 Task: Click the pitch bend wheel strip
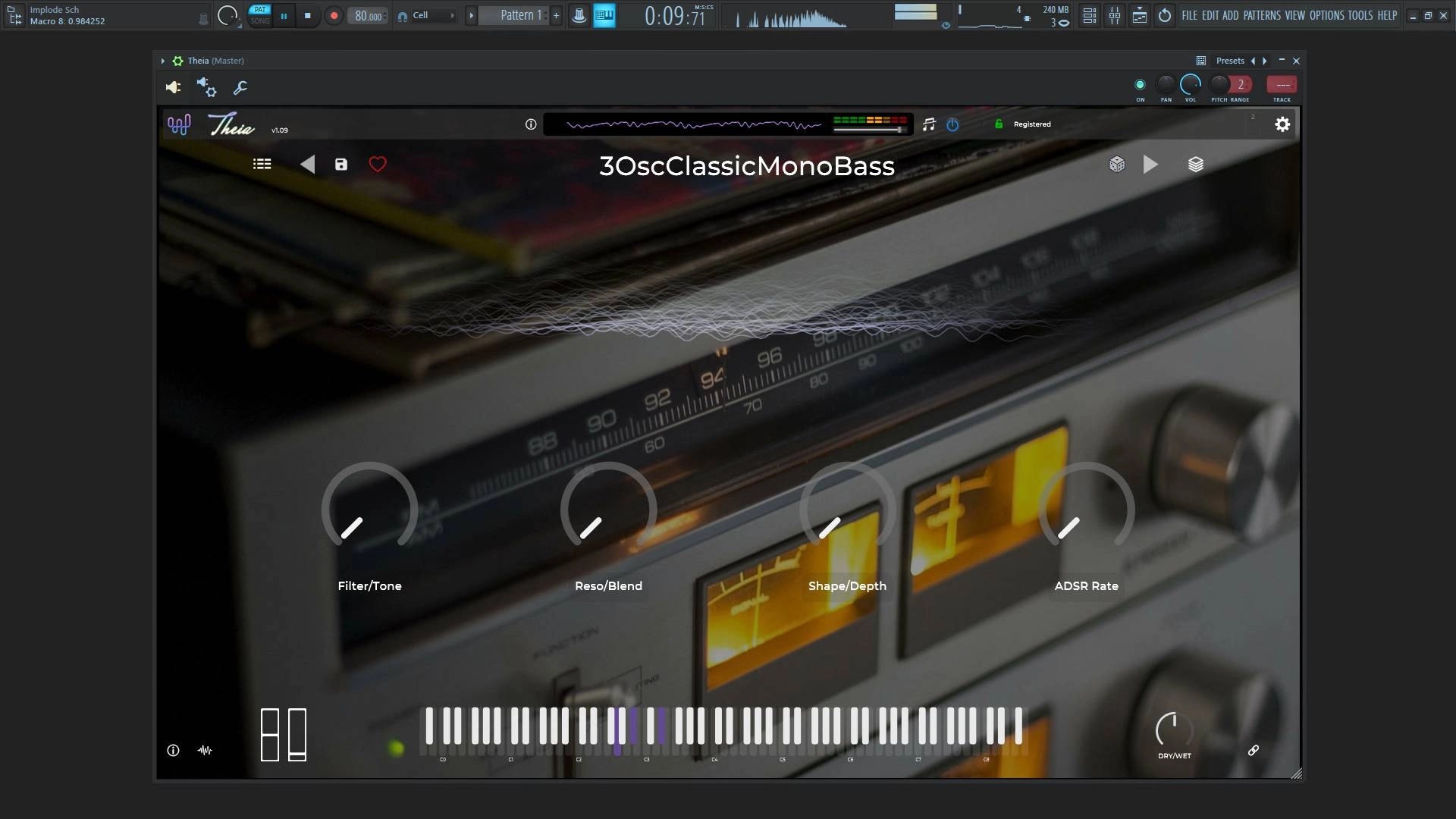click(270, 735)
